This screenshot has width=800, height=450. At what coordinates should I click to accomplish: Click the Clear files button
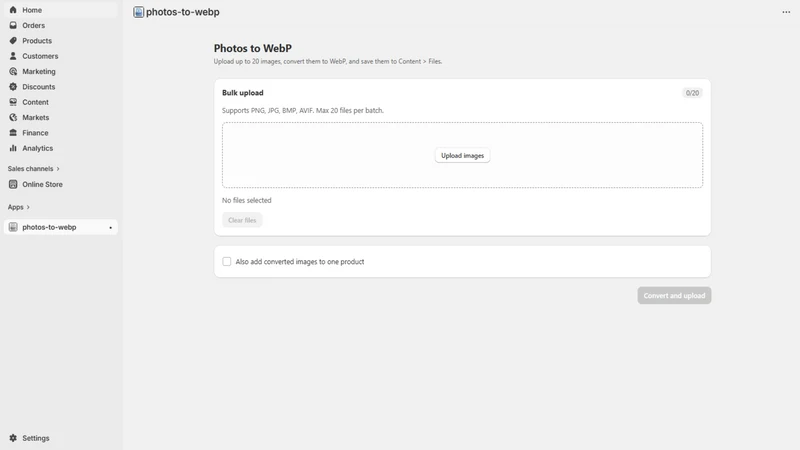[x=242, y=220]
